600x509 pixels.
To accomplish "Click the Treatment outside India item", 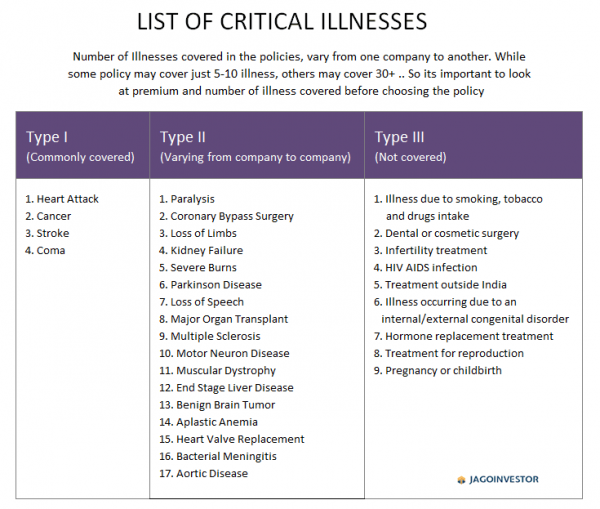I will click(440, 285).
